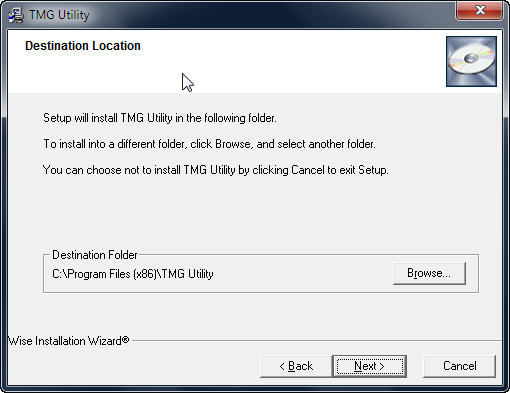Click the 'You can choose not to install' text
Screen dimensions: 510x393
[216, 170]
